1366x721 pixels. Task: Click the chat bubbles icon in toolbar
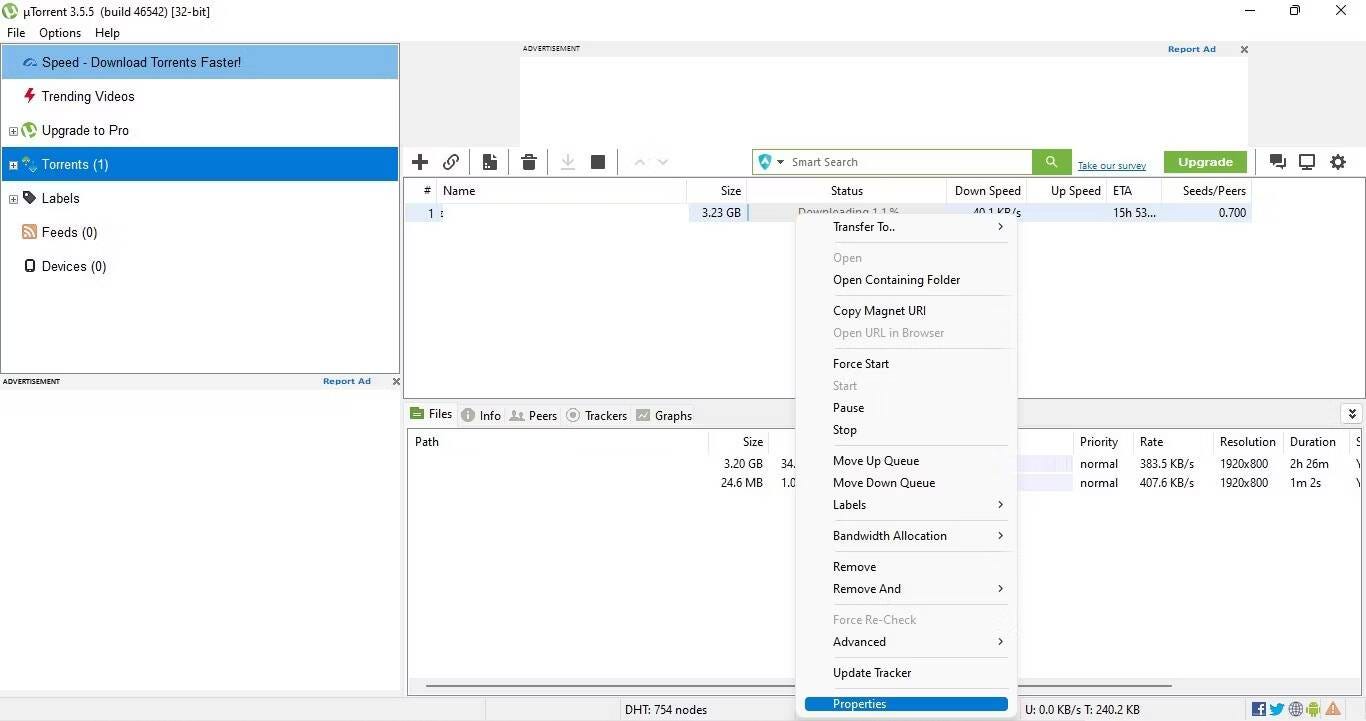coord(1277,162)
